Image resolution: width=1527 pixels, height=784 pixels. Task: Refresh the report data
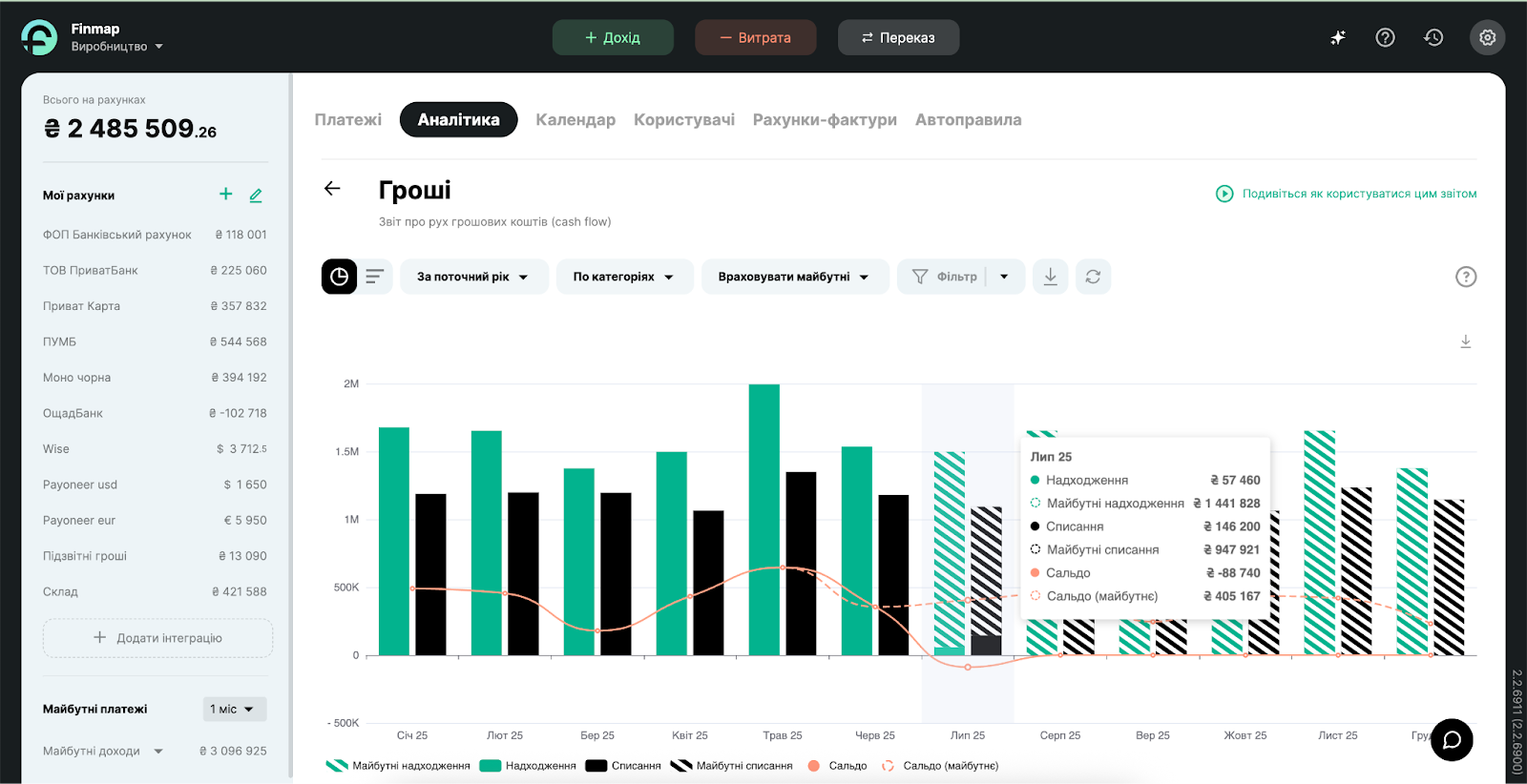[x=1093, y=277]
